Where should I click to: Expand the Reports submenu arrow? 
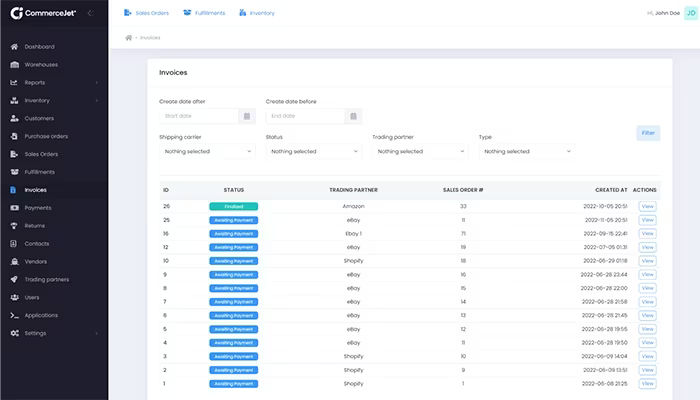pos(96,83)
